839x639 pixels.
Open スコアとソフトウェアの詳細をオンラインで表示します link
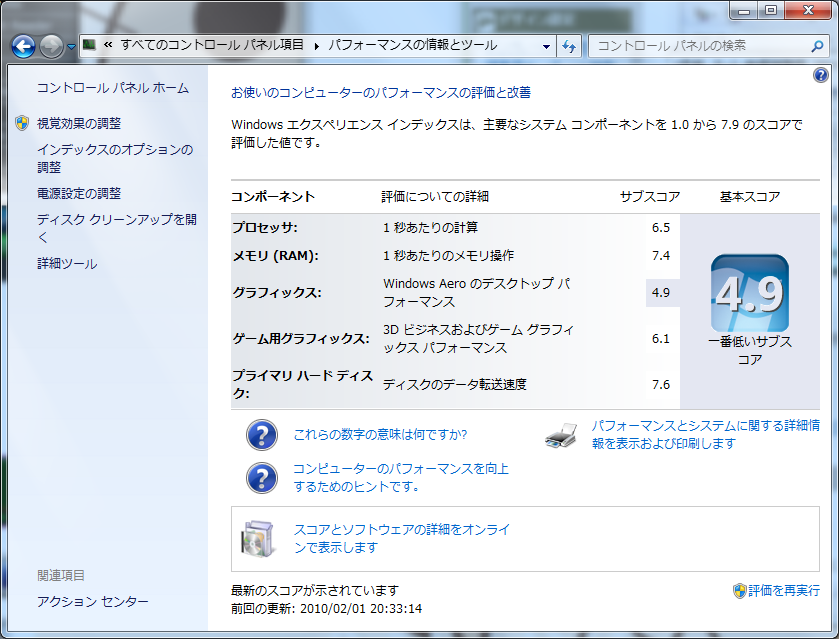(x=401, y=538)
